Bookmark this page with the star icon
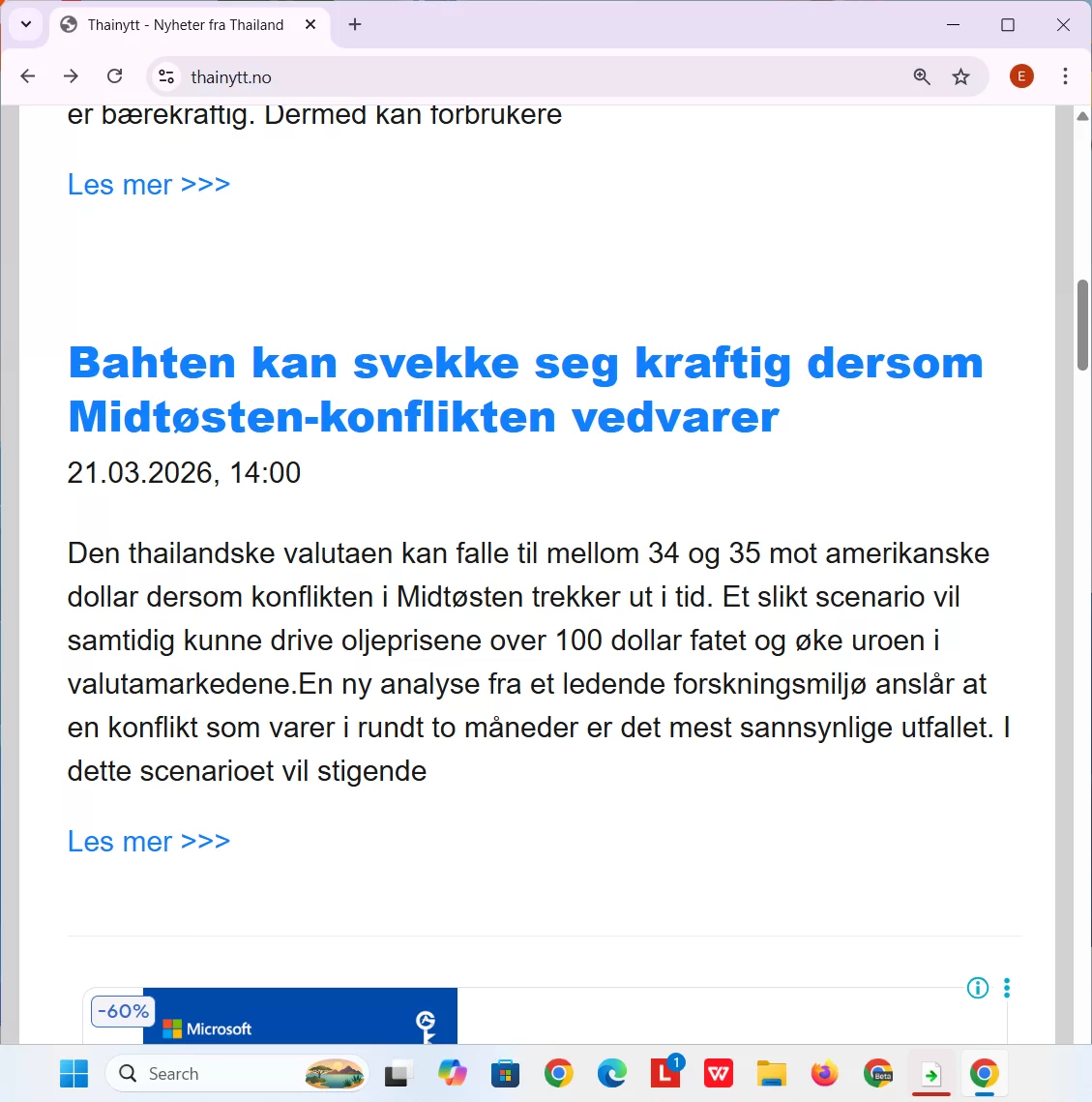 [x=961, y=75]
